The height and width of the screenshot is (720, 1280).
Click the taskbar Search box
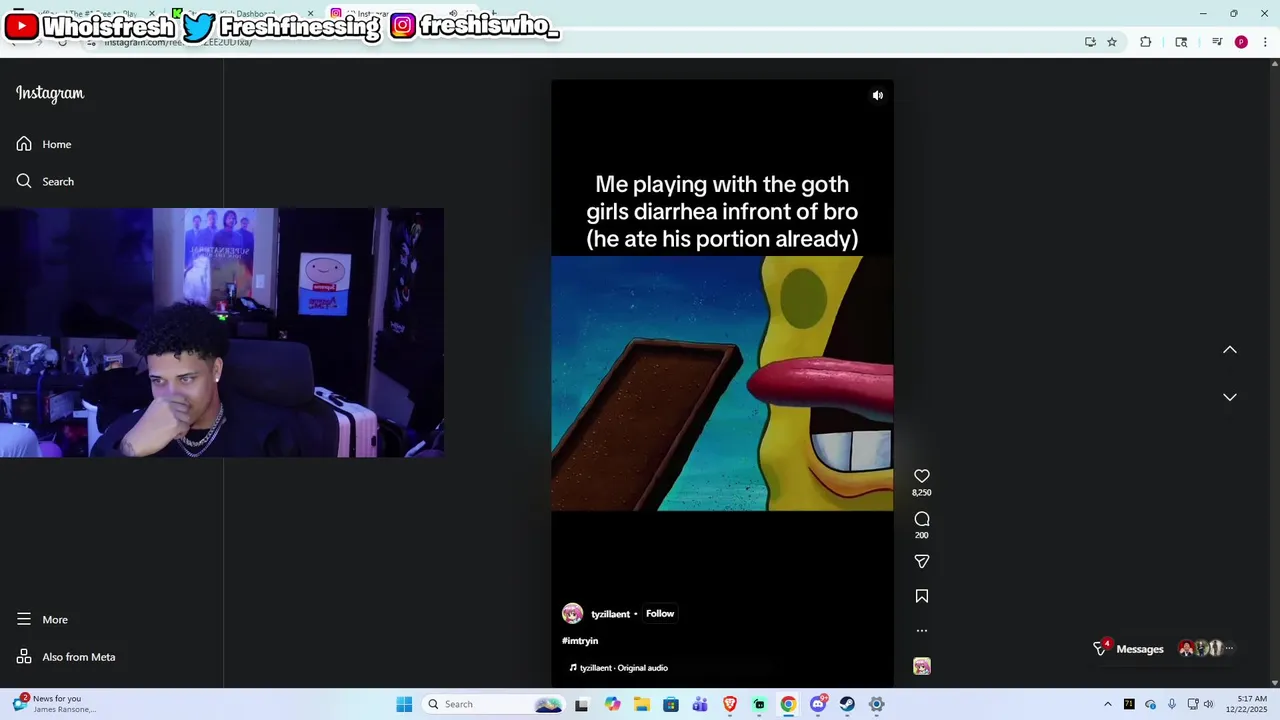494,704
